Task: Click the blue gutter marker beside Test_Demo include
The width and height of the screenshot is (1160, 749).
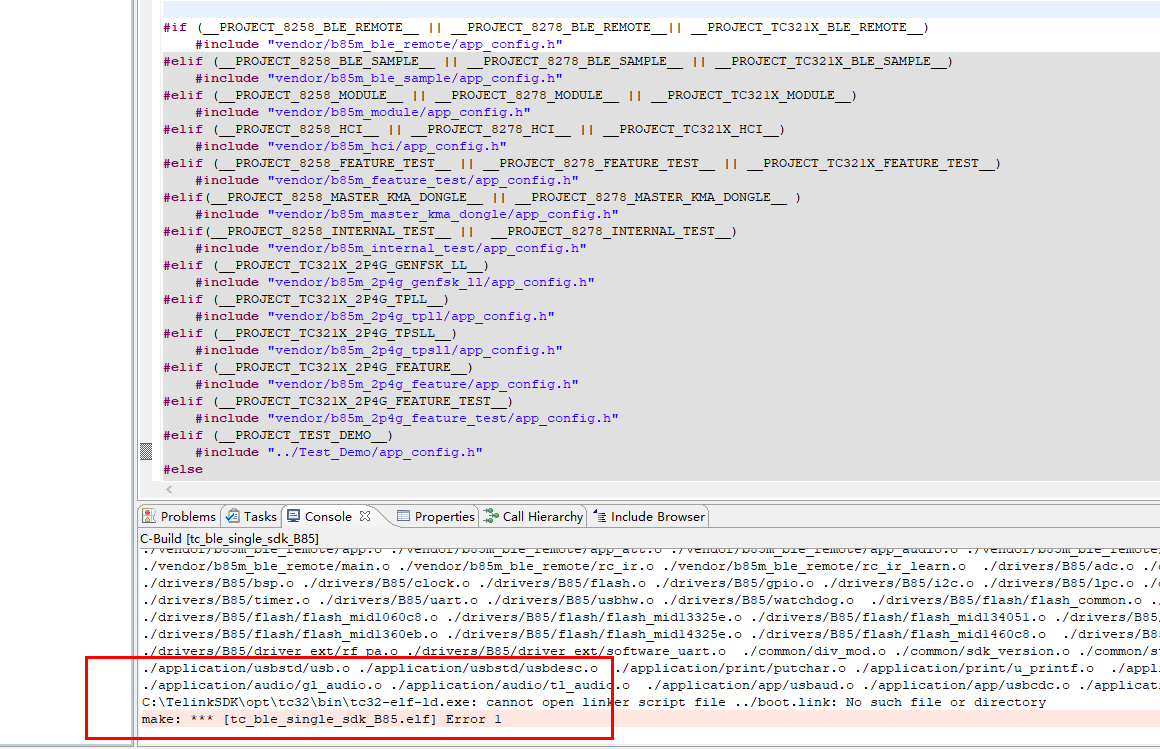Action: point(146,451)
